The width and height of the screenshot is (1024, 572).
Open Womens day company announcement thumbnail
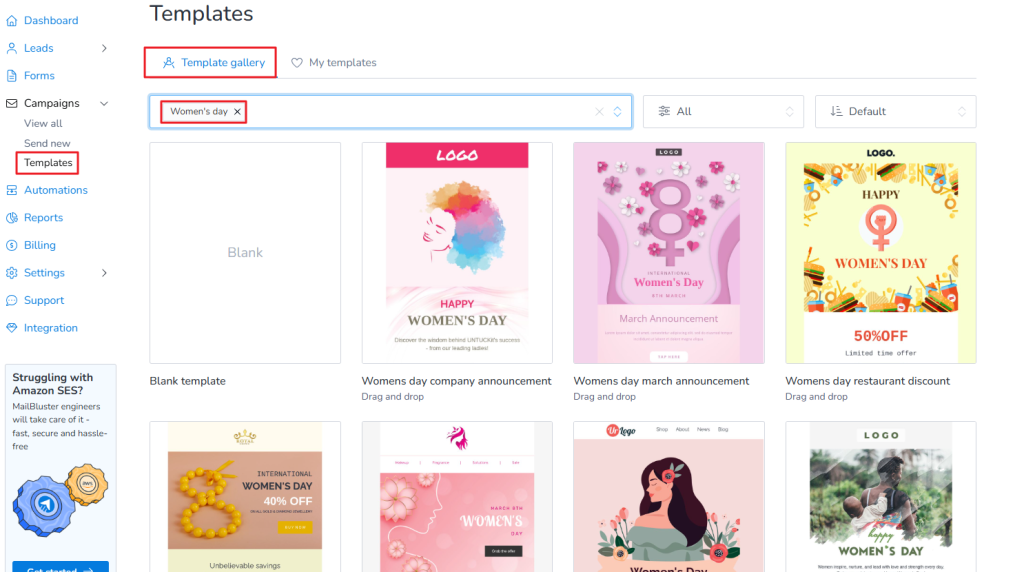tap(457, 253)
